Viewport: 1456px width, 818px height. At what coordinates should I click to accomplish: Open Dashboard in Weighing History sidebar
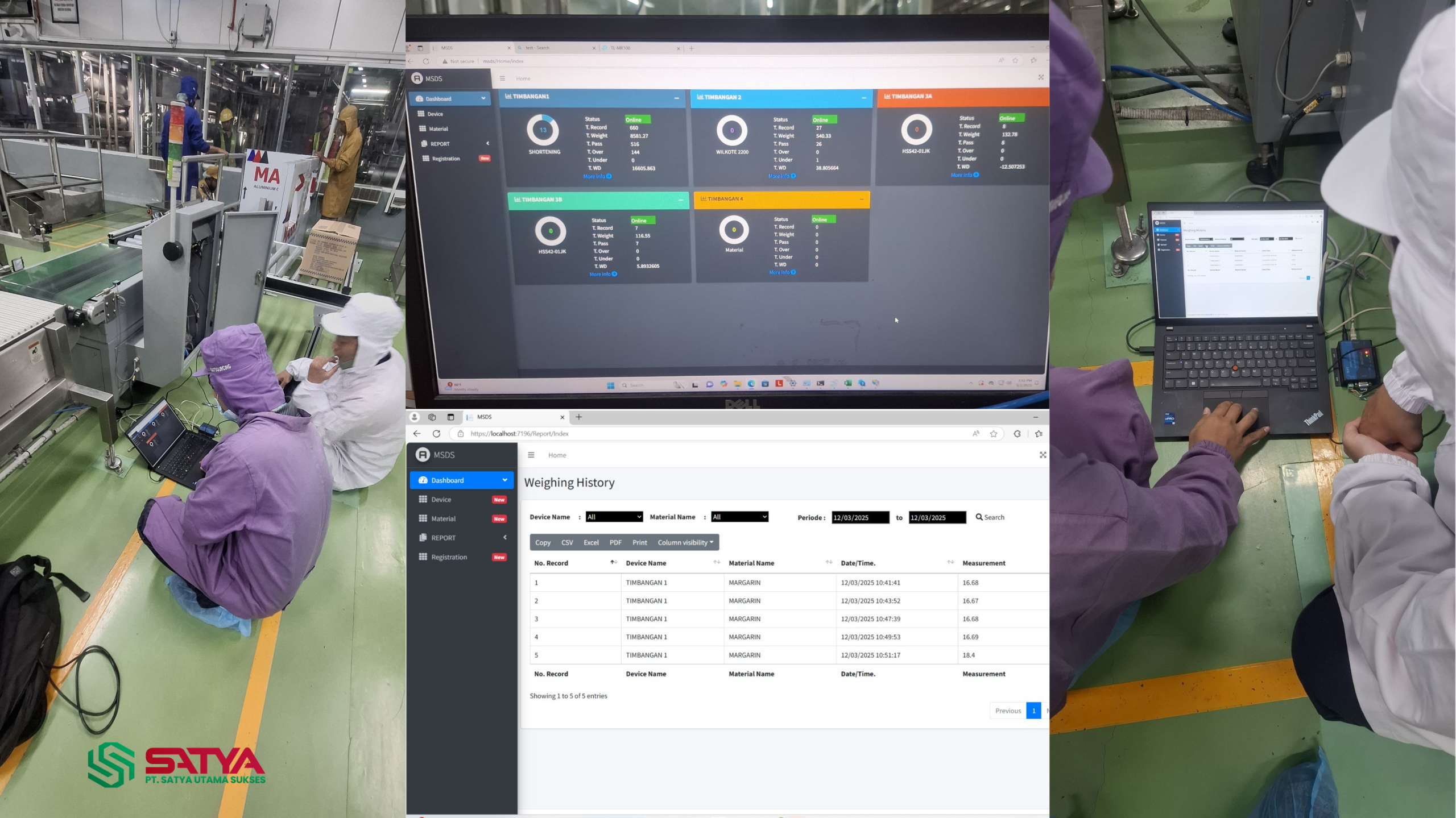[x=461, y=480]
